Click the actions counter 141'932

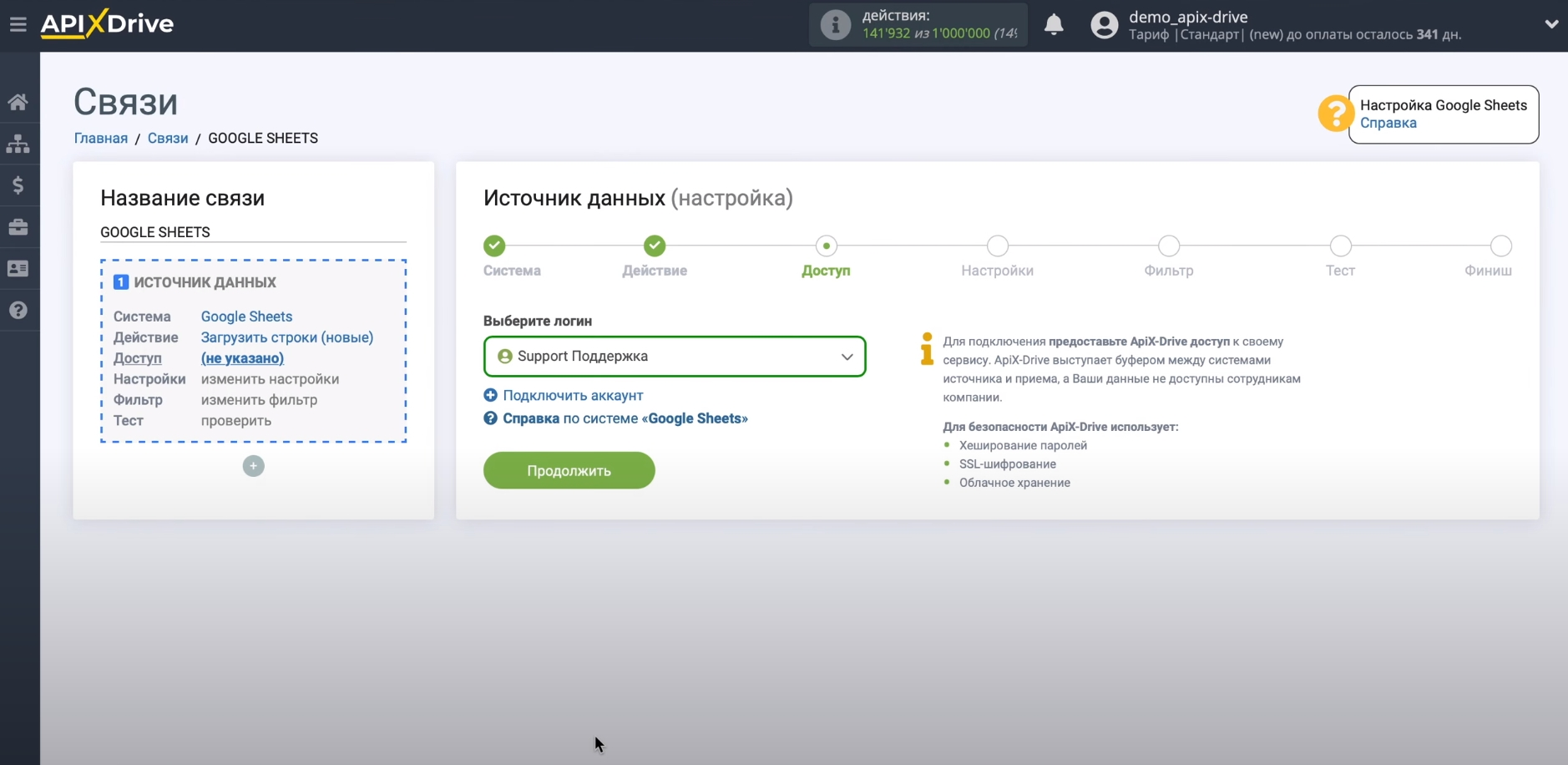[886, 33]
